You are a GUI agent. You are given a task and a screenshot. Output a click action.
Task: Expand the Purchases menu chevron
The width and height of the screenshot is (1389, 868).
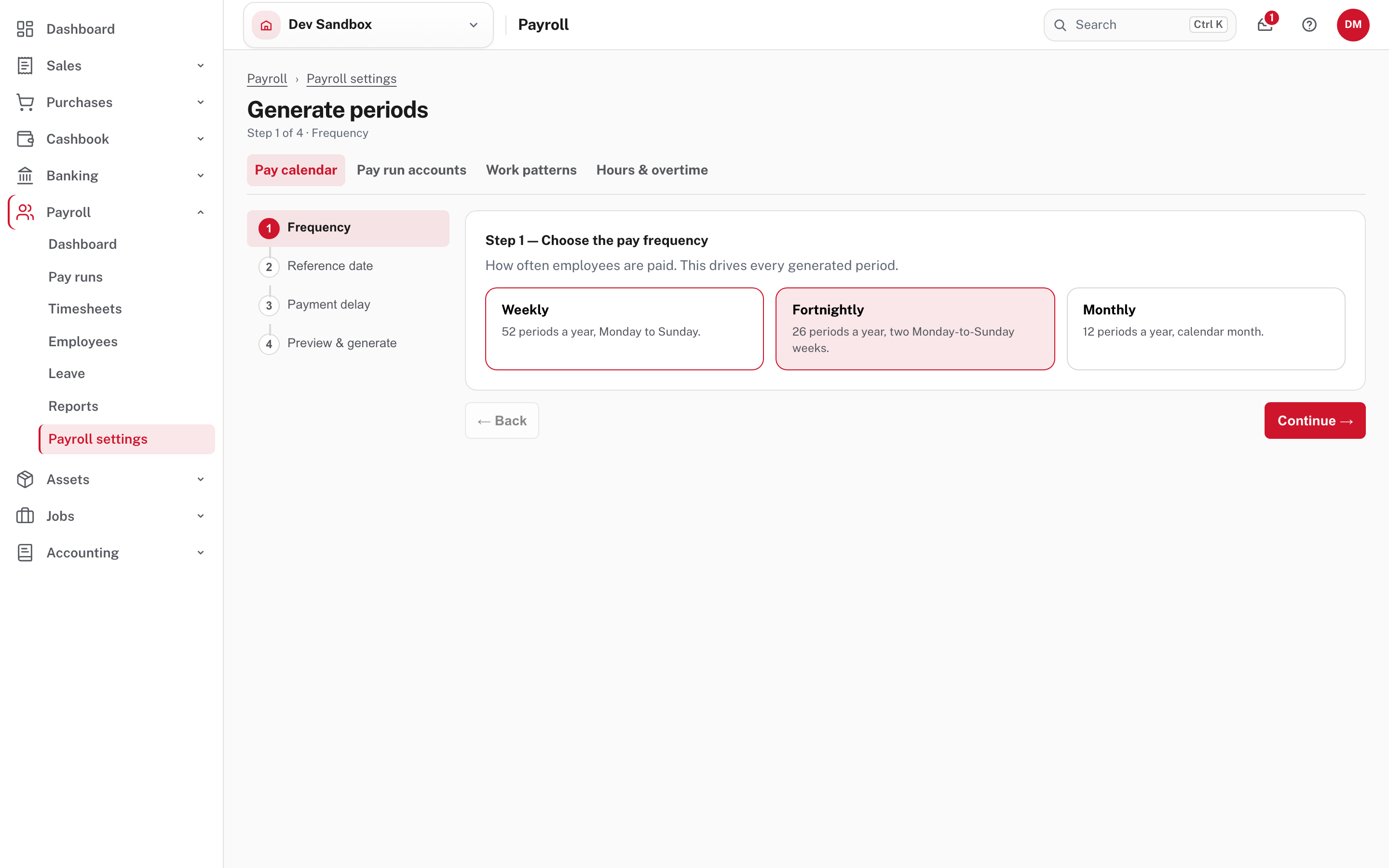(x=200, y=102)
